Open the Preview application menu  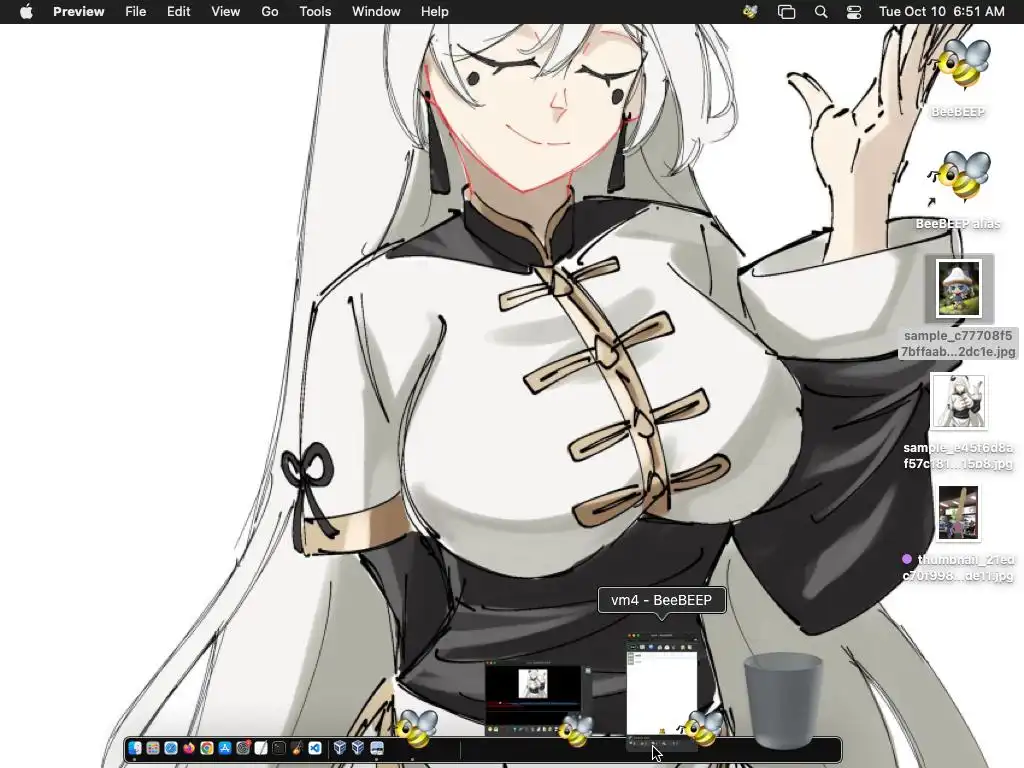(x=78, y=11)
